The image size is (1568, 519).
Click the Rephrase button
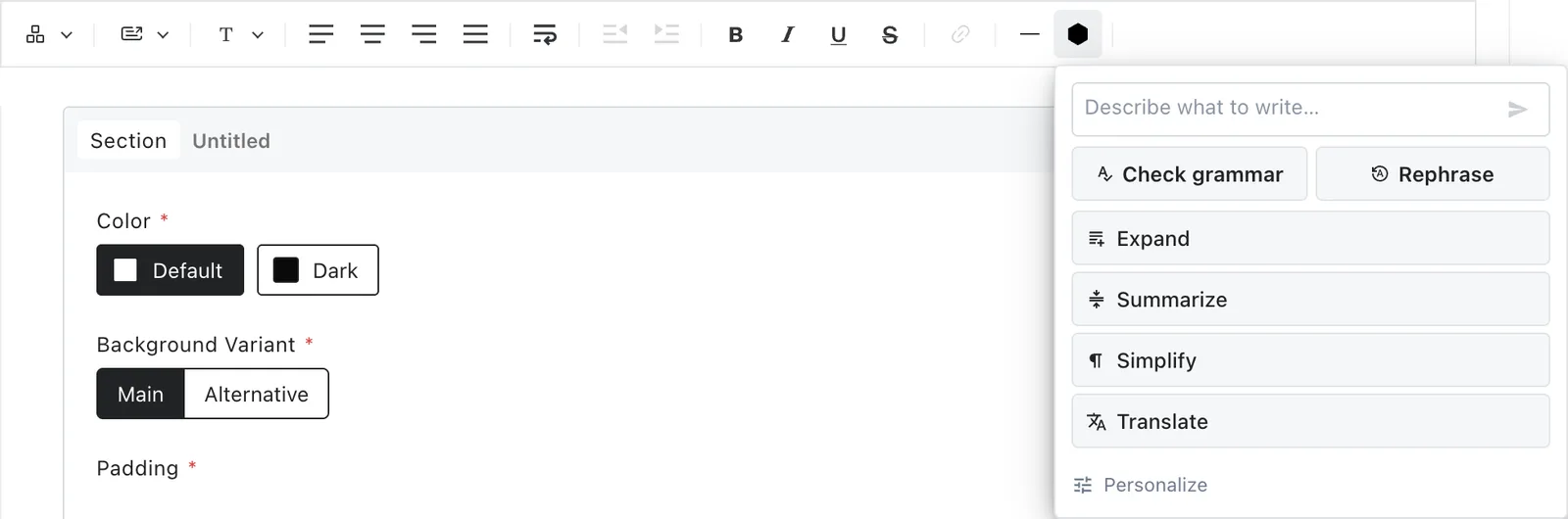[1433, 174]
